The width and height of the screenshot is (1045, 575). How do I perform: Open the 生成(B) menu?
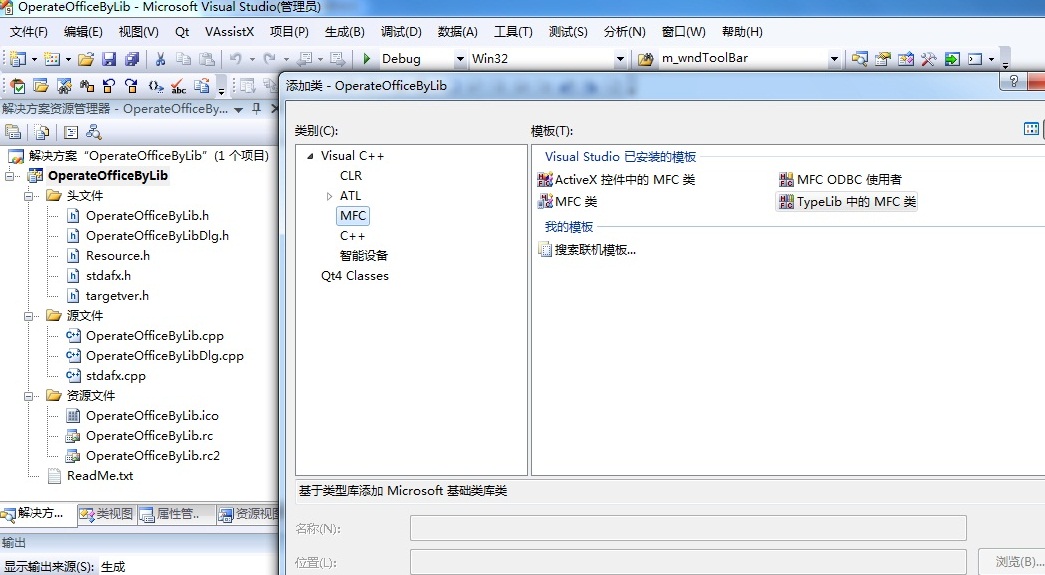[345, 32]
